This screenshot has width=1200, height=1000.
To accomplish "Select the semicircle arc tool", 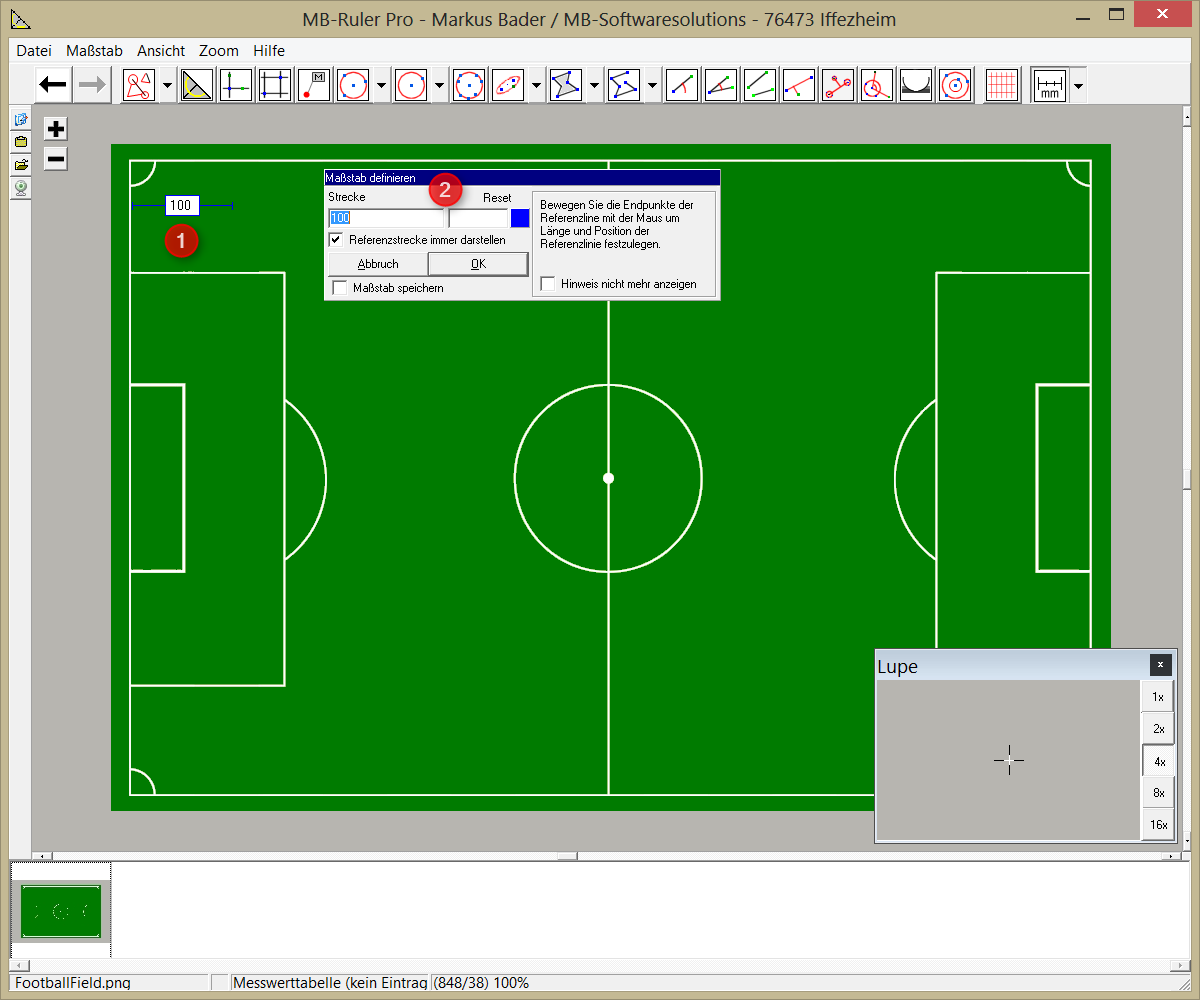I will [917, 86].
